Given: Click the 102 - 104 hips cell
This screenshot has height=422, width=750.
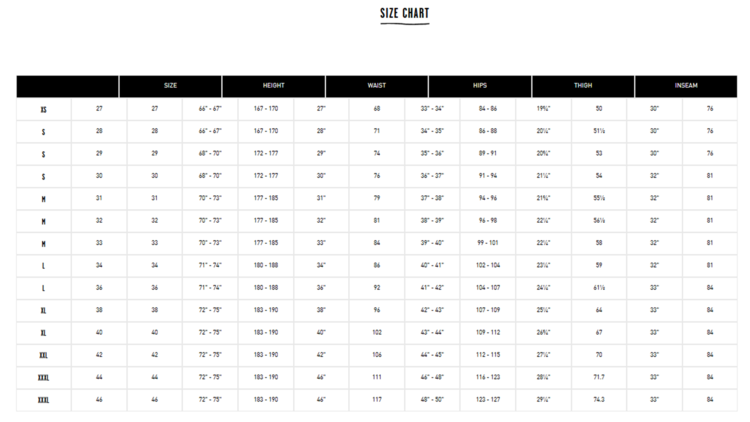Looking at the screenshot, I should point(488,265).
